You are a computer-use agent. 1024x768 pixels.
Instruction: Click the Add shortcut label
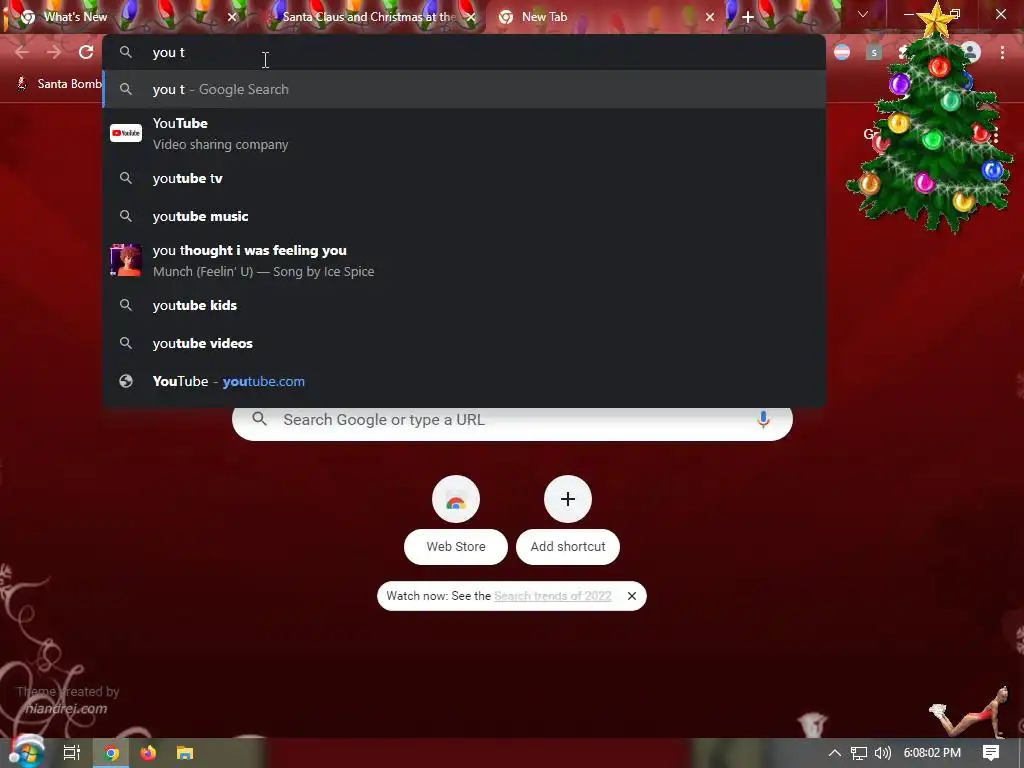tap(568, 547)
